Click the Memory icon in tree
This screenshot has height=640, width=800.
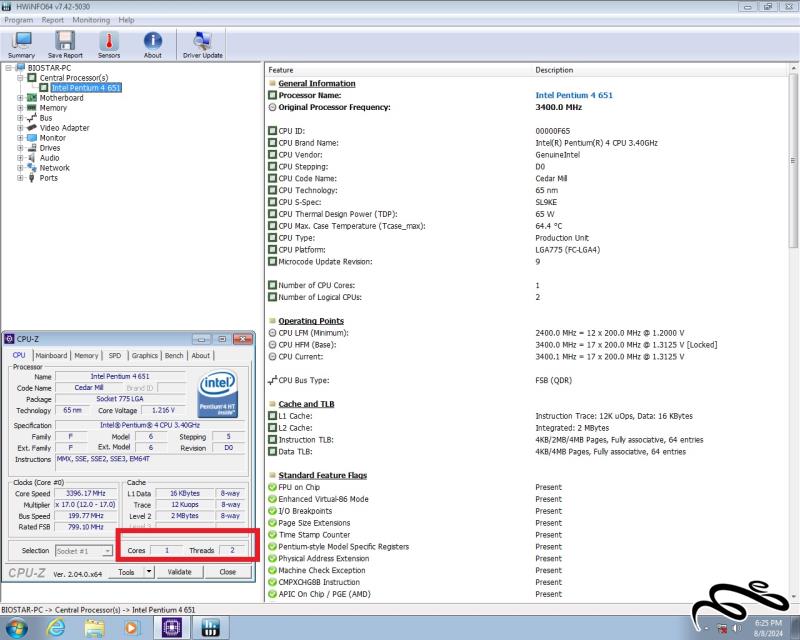point(32,108)
